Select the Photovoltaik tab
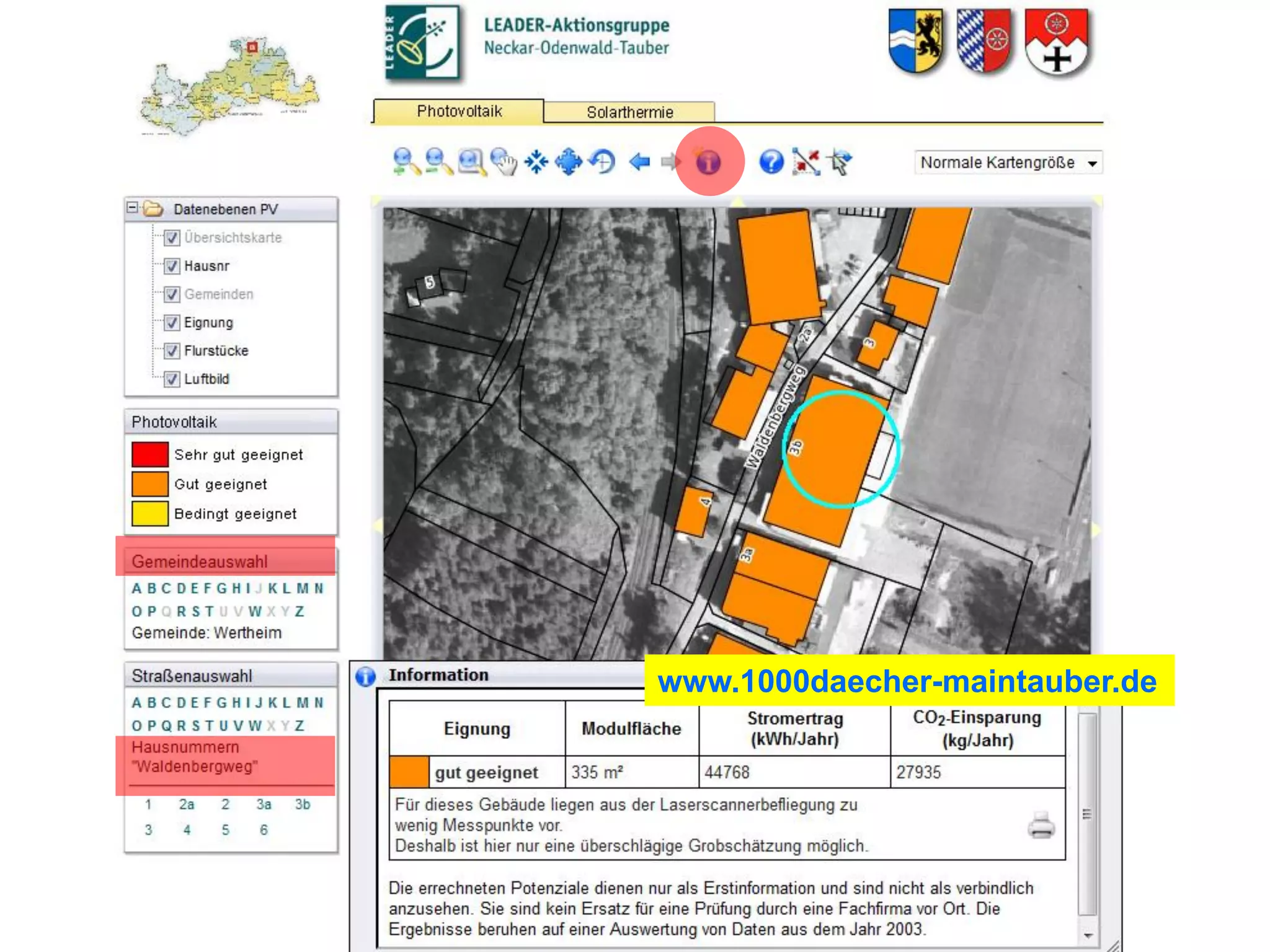This screenshot has height=952, width=1270. tap(459, 111)
